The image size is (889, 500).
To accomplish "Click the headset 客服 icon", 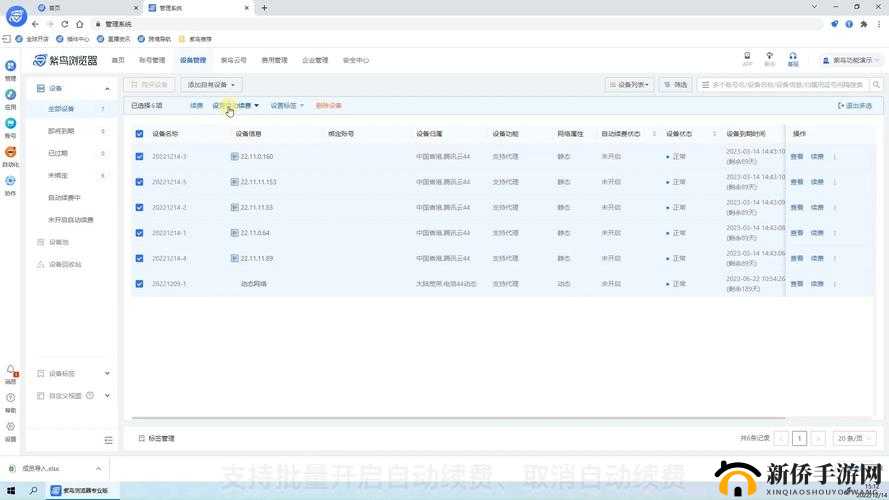I will [792, 56].
